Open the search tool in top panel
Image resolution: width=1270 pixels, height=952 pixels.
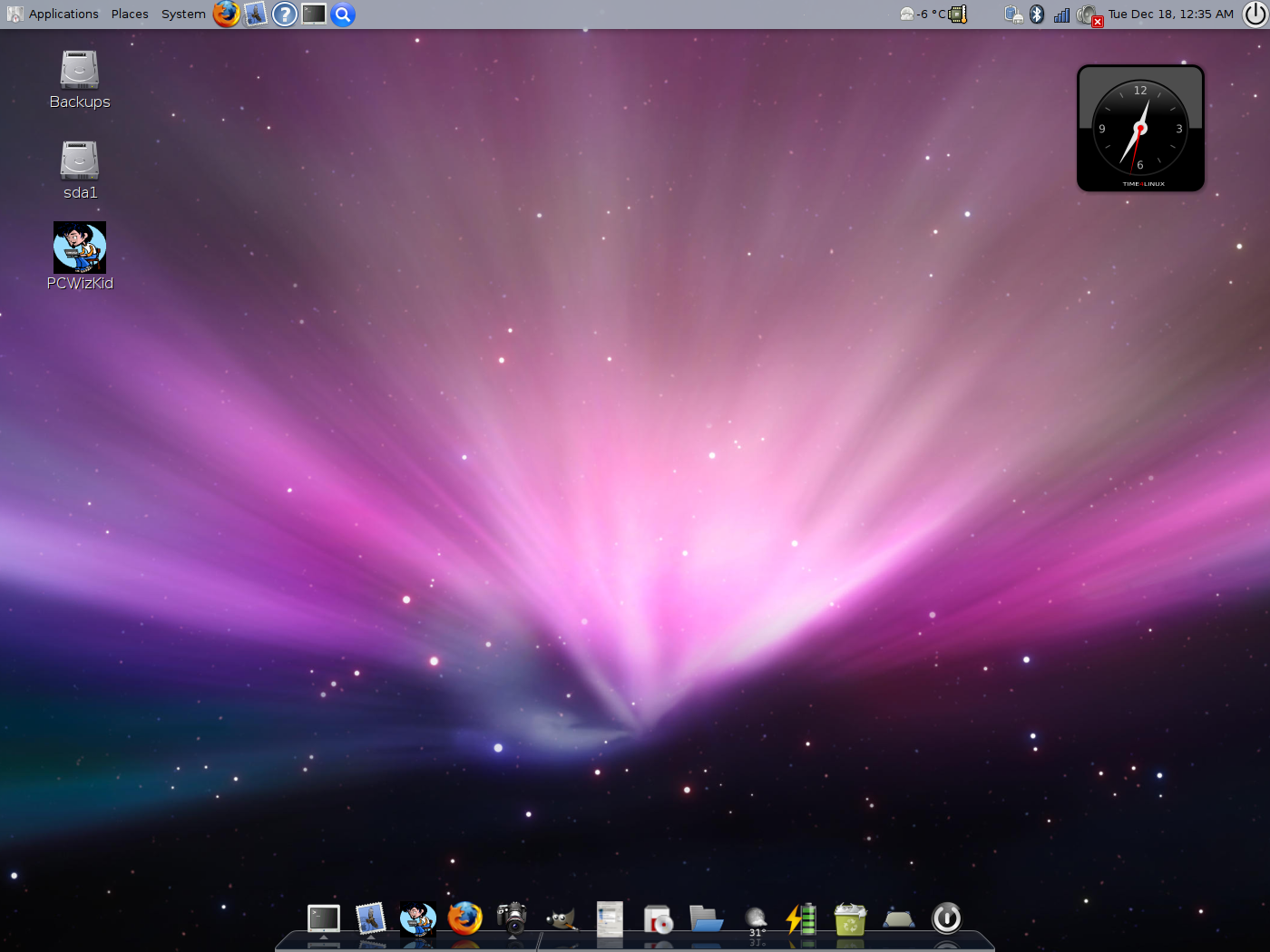343,14
